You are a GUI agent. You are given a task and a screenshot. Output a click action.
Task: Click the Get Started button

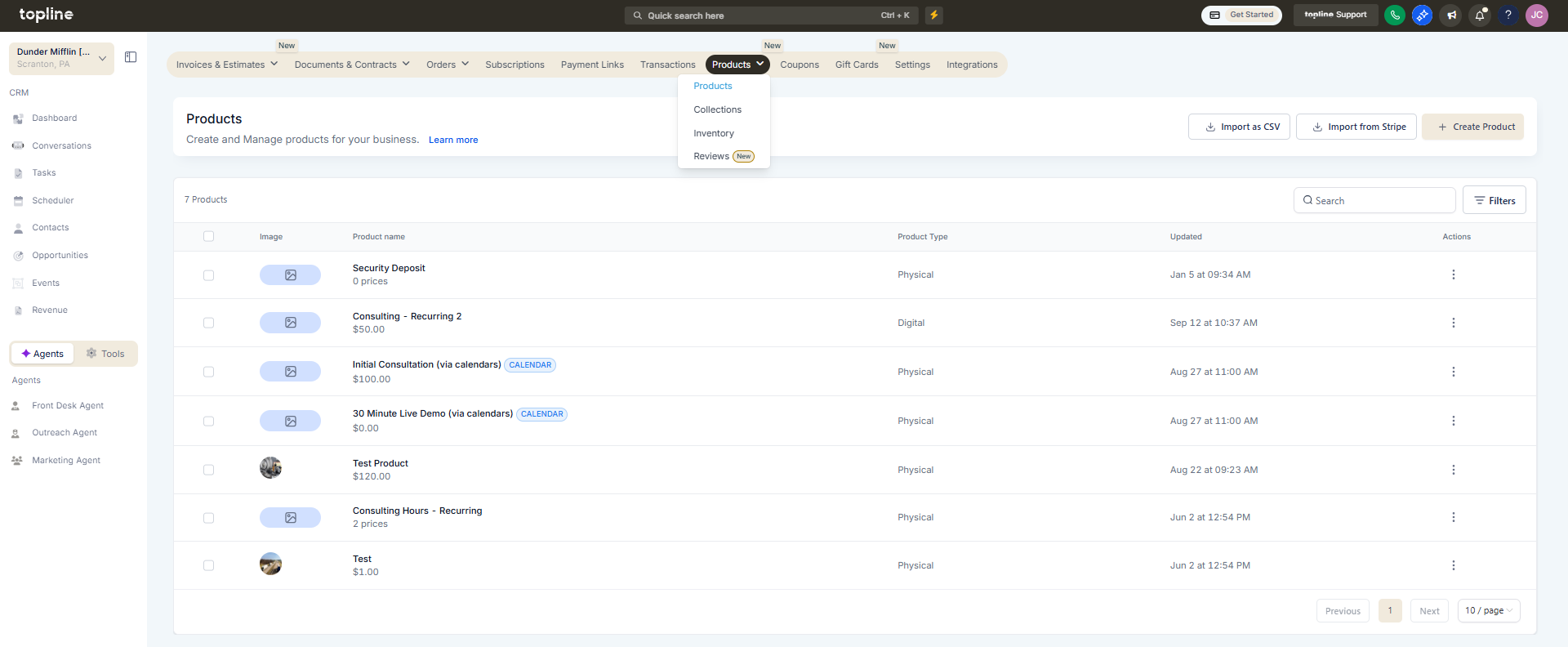pyautogui.click(x=1241, y=15)
